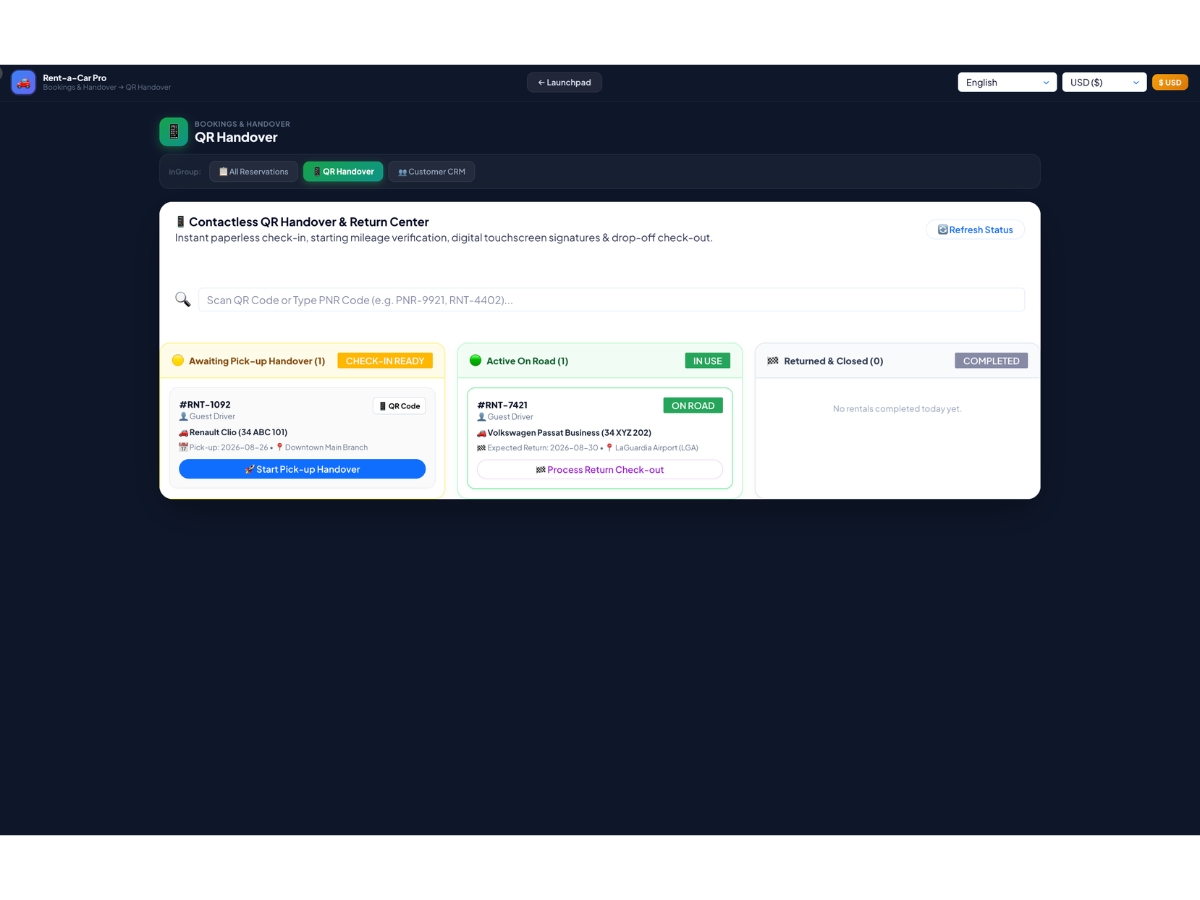This screenshot has height=900, width=1200.
Task: Click the Awaiting Pick-up Handover (1) heading
Action: click(x=257, y=361)
